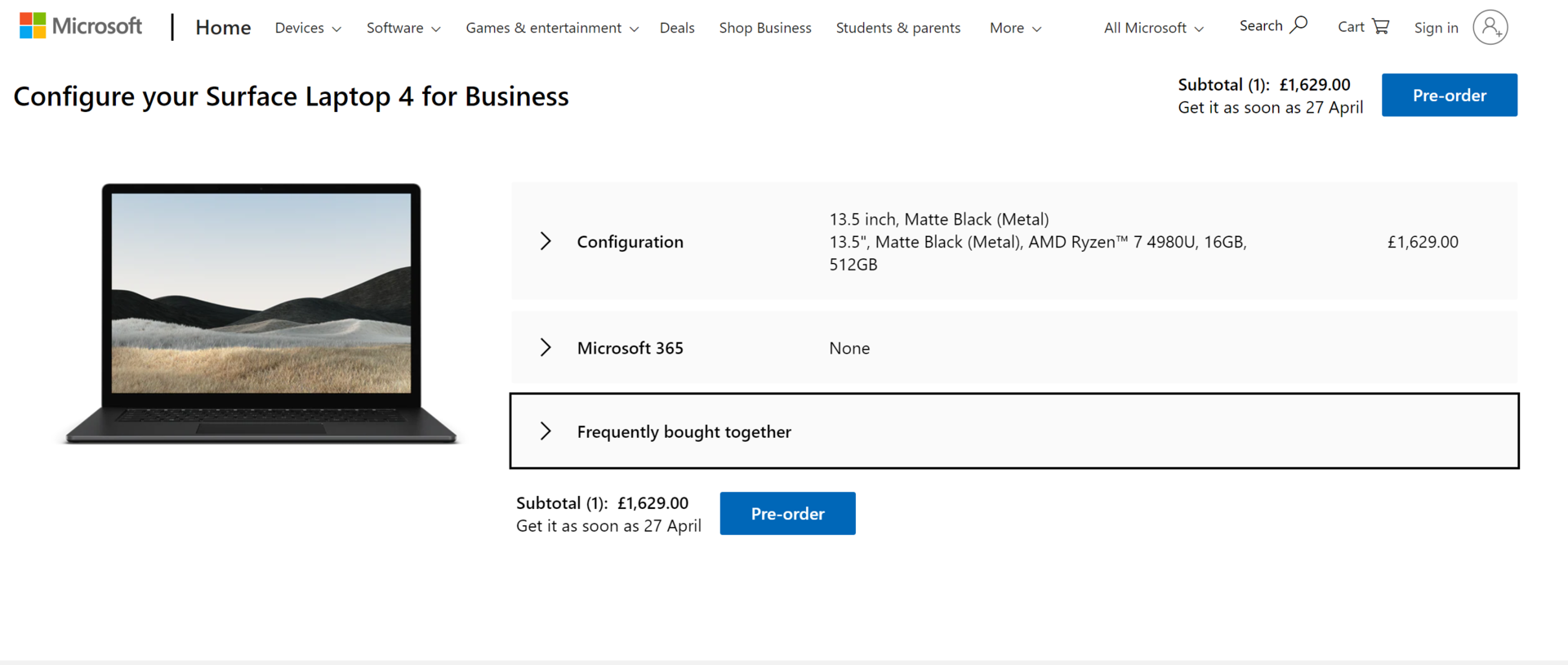
Task: Click the top Pre-order button
Action: point(1450,95)
